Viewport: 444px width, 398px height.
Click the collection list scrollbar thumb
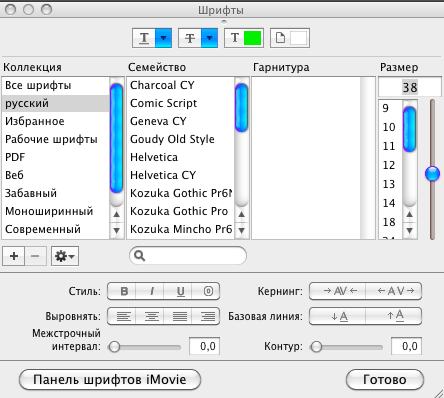pos(116,138)
